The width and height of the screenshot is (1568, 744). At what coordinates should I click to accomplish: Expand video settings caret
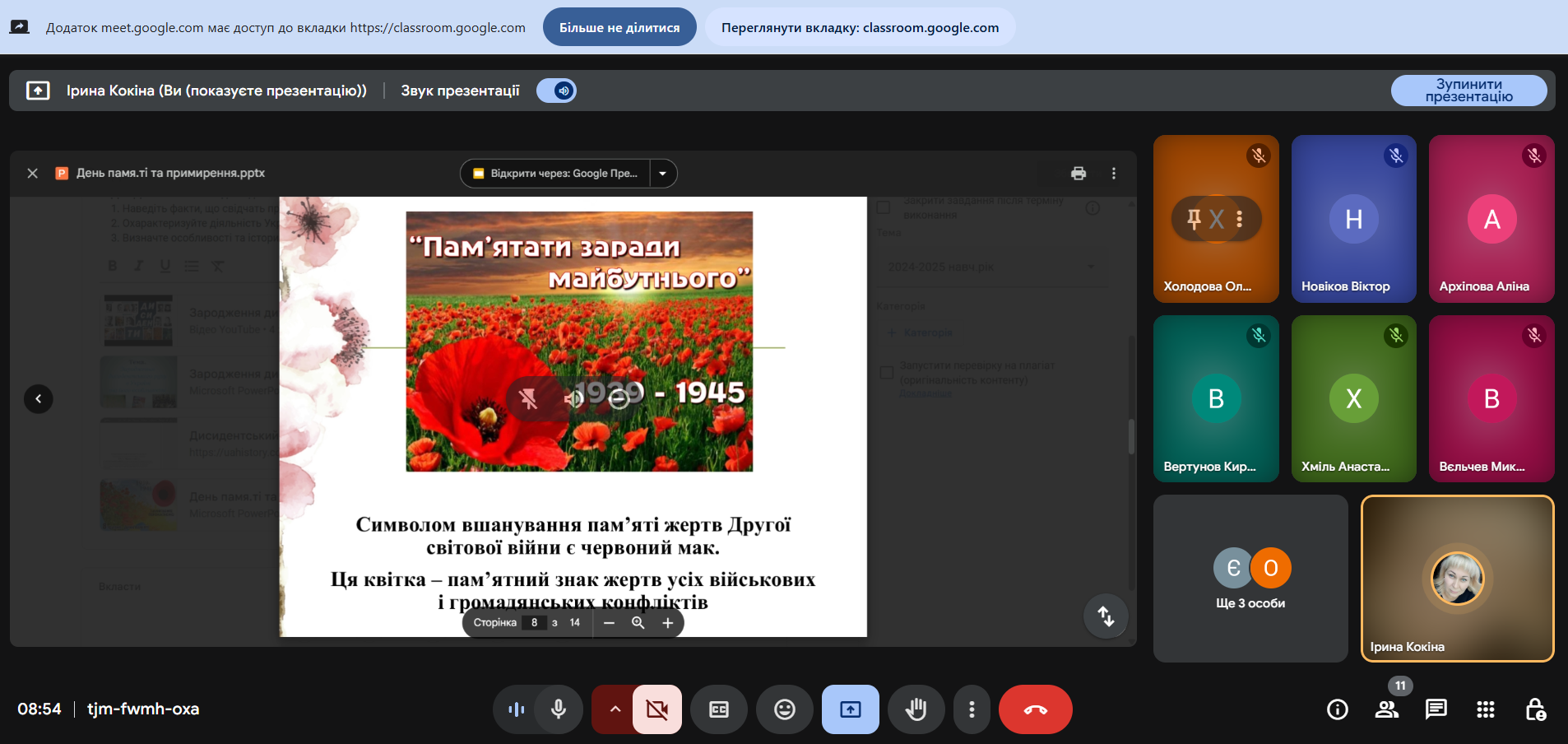tap(614, 709)
